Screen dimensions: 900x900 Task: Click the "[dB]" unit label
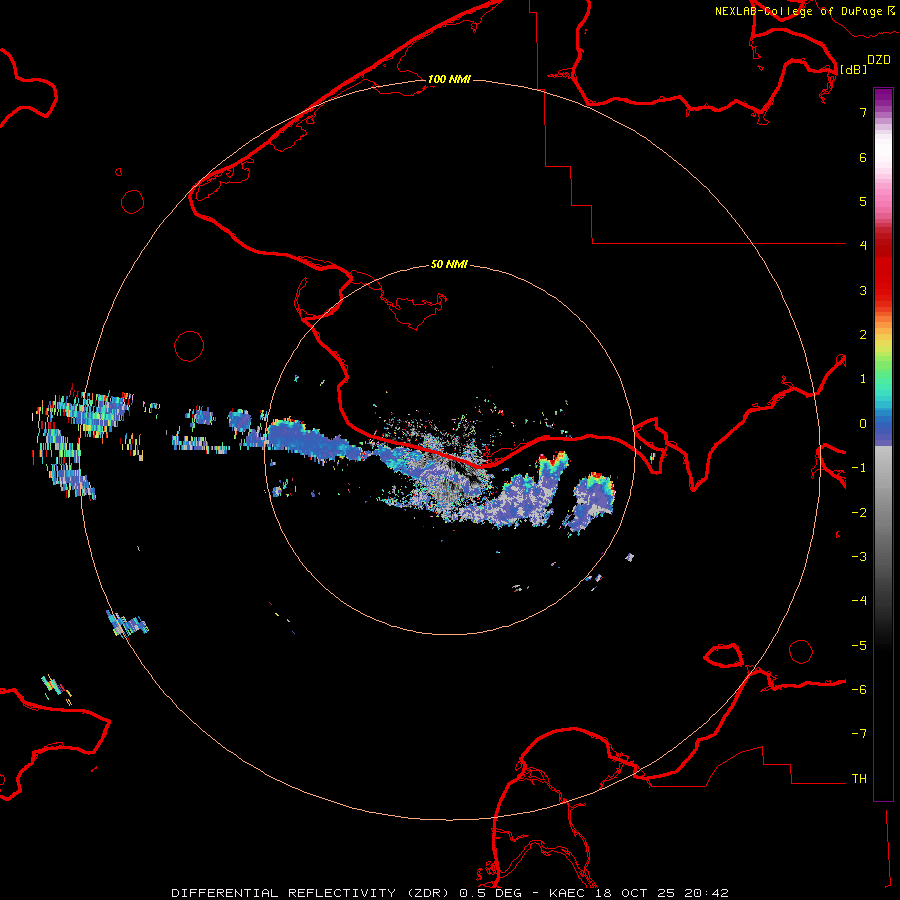click(854, 69)
